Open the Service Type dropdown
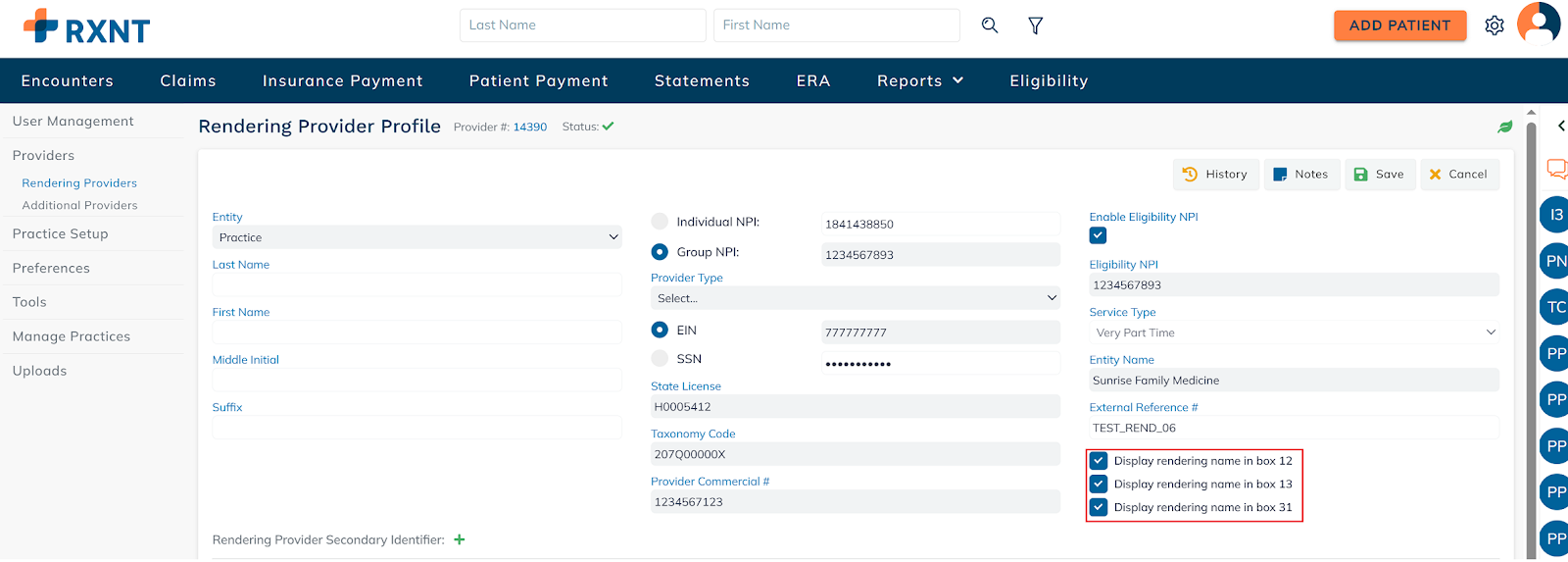The width and height of the screenshot is (1568, 562). (x=1294, y=333)
